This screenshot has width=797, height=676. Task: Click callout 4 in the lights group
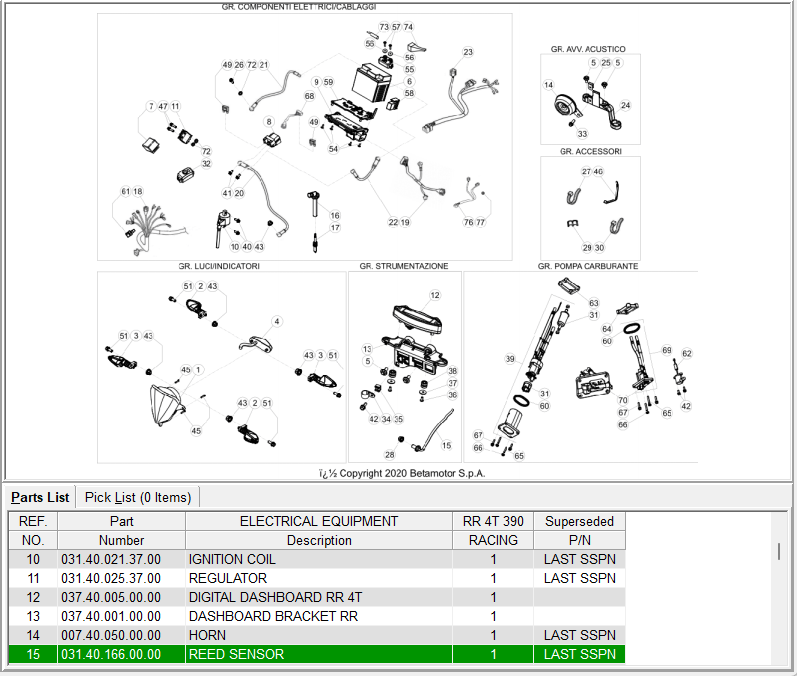[x=277, y=322]
